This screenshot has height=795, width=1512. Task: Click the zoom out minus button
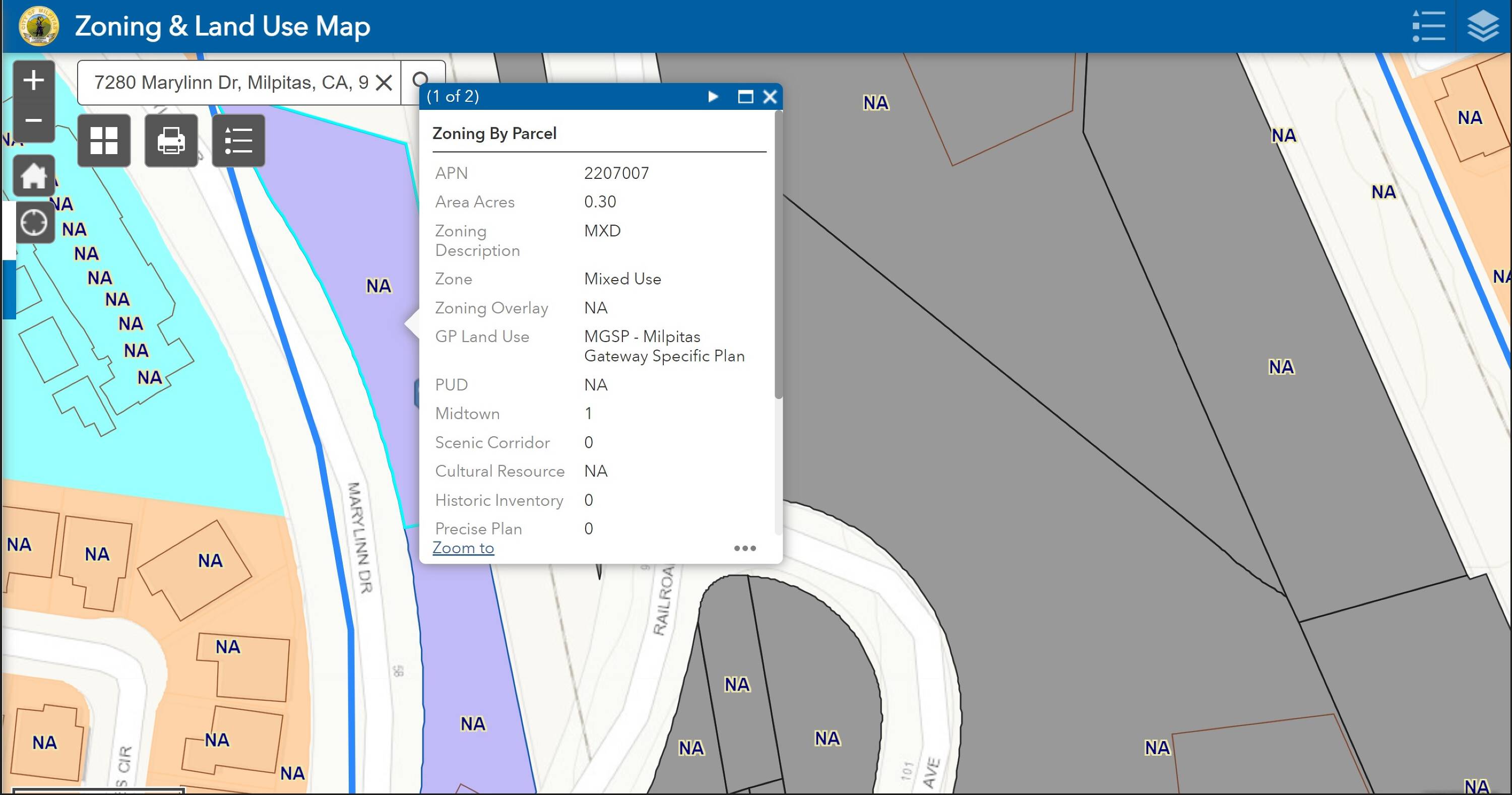33,121
